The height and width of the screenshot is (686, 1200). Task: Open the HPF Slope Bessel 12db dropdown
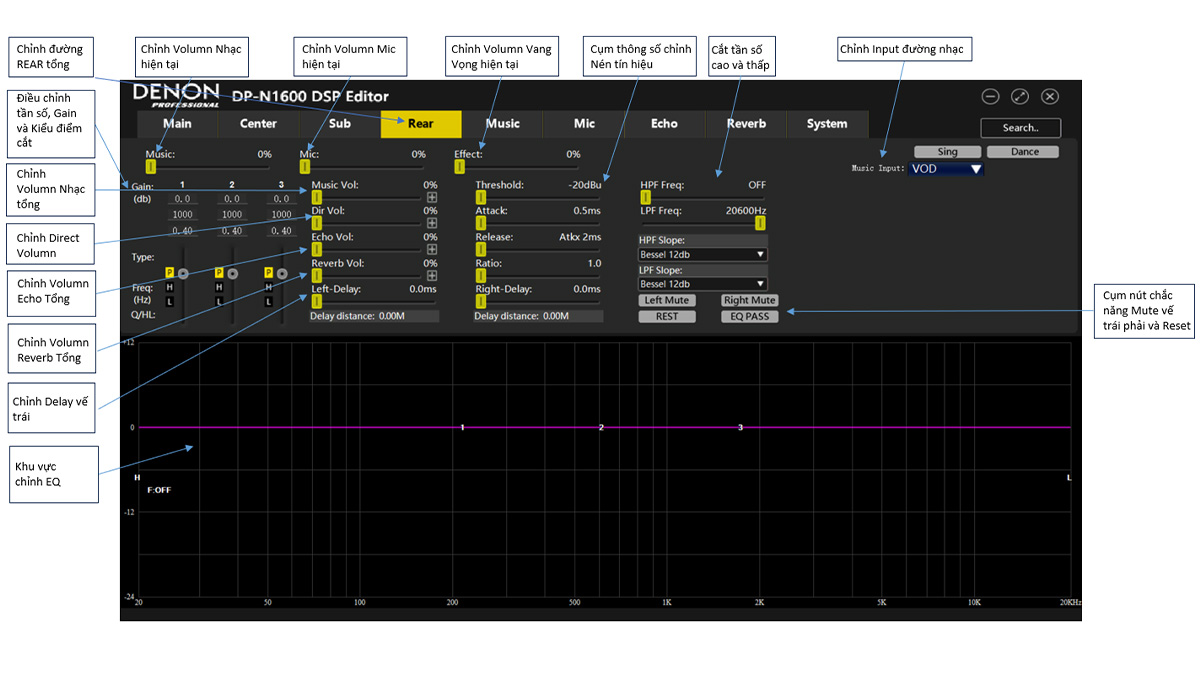[x=703, y=255]
